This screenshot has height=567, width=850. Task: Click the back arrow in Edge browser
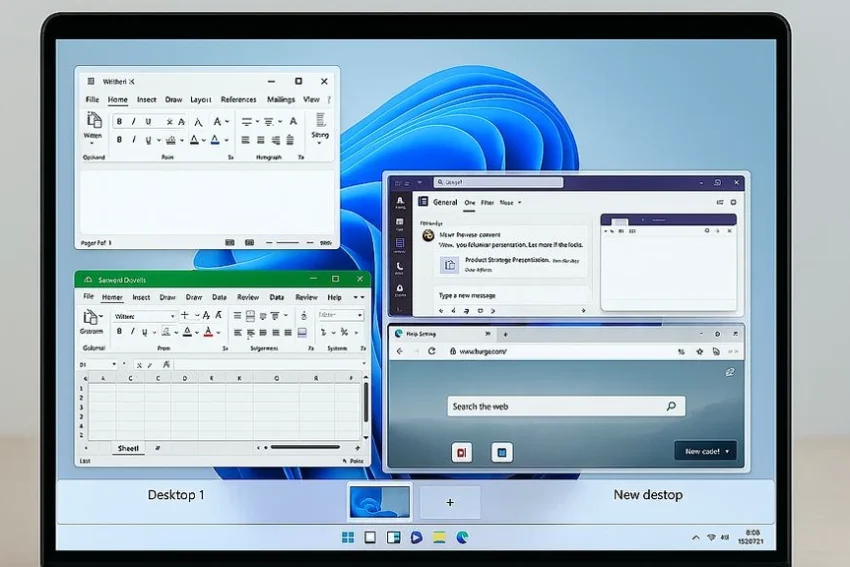[400, 351]
